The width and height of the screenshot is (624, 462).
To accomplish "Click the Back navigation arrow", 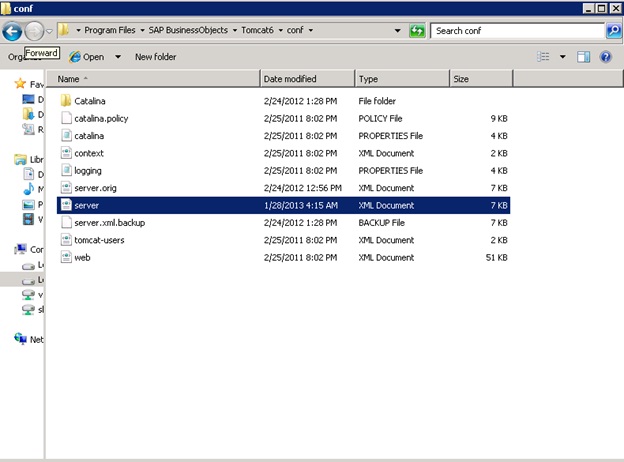I will (x=13, y=31).
